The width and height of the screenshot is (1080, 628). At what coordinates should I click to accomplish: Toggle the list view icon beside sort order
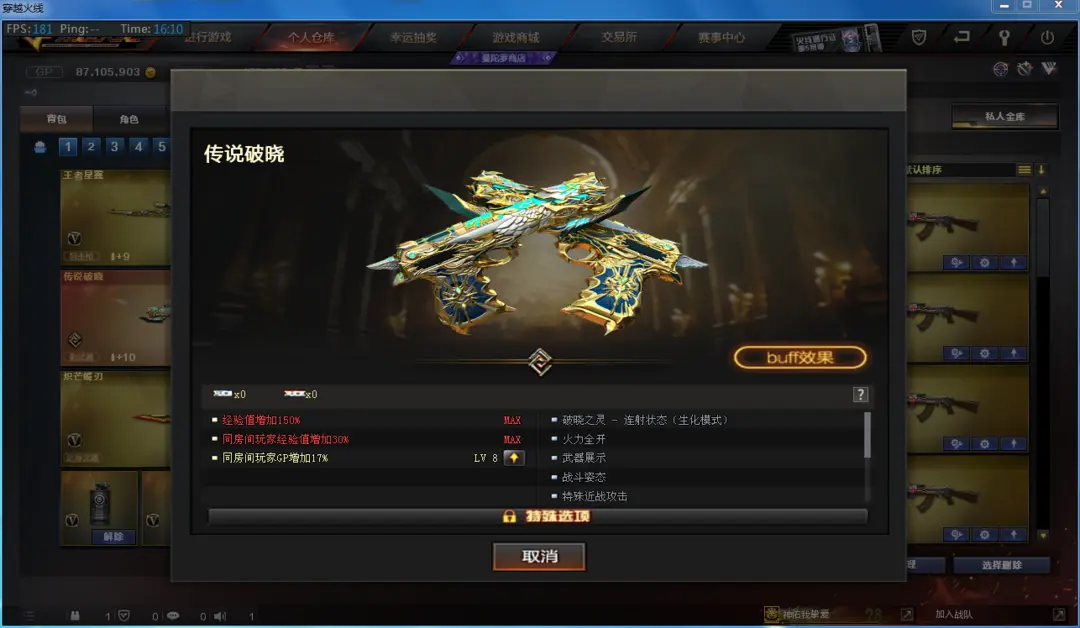[x=1024, y=169]
